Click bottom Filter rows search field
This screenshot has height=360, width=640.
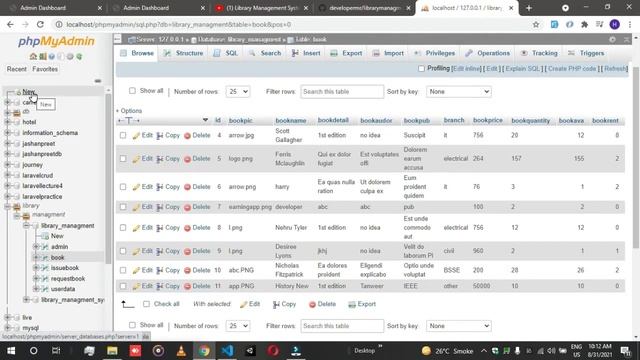click(342, 326)
